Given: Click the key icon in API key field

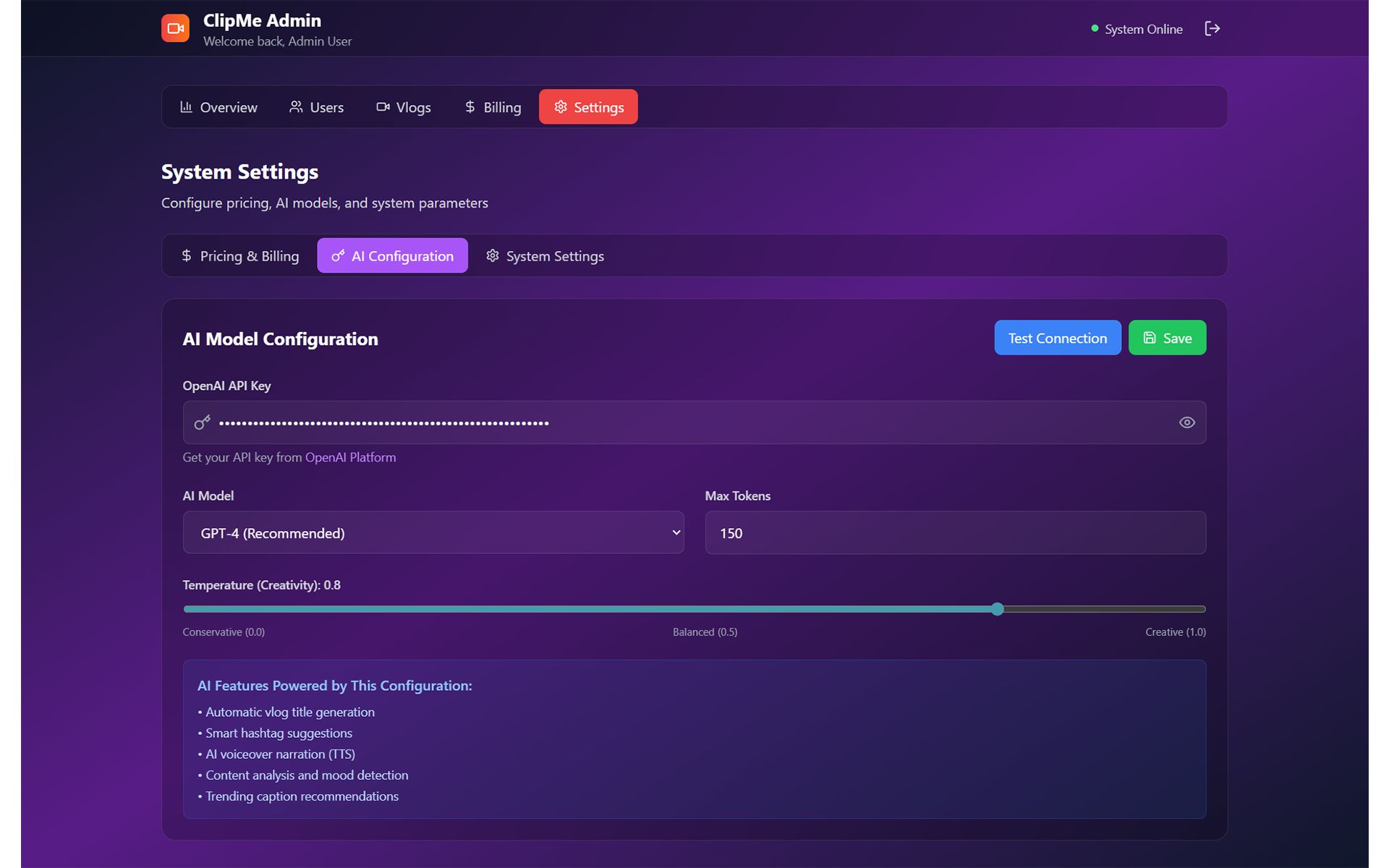Looking at the screenshot, I should (x=203, y=422).
